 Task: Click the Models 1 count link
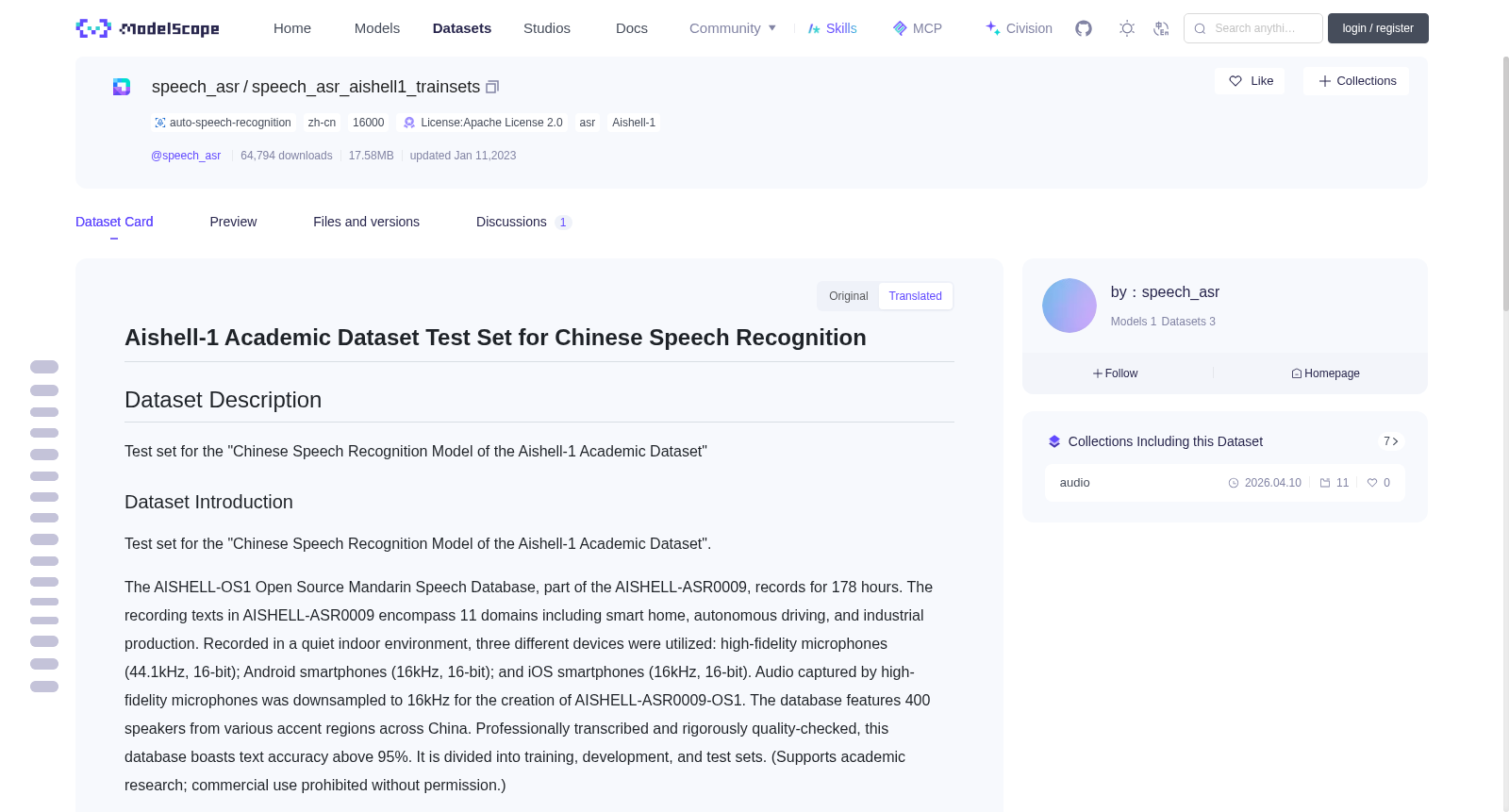[x=1134, y=322]
